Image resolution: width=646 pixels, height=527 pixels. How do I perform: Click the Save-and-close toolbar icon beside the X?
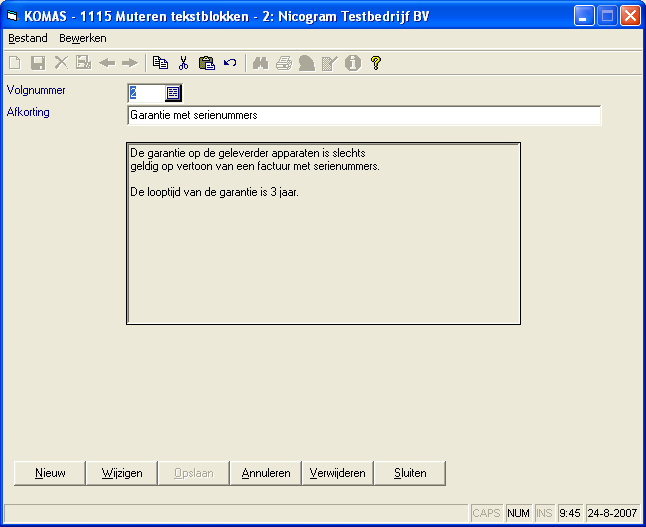pyautogui.click(x=84, y=63)
